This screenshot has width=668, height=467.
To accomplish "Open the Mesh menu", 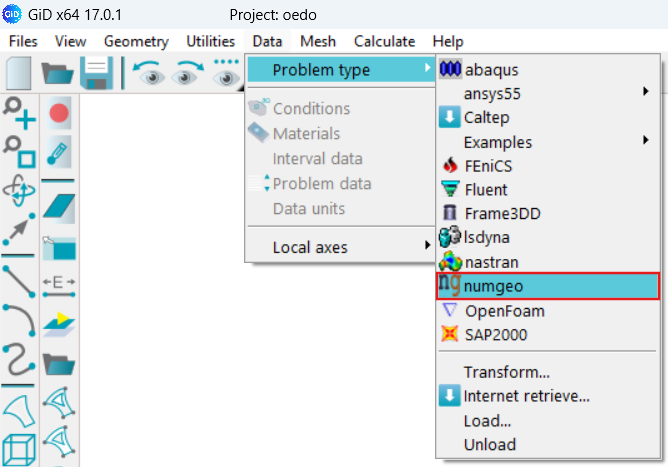I will tap(318, 41).
